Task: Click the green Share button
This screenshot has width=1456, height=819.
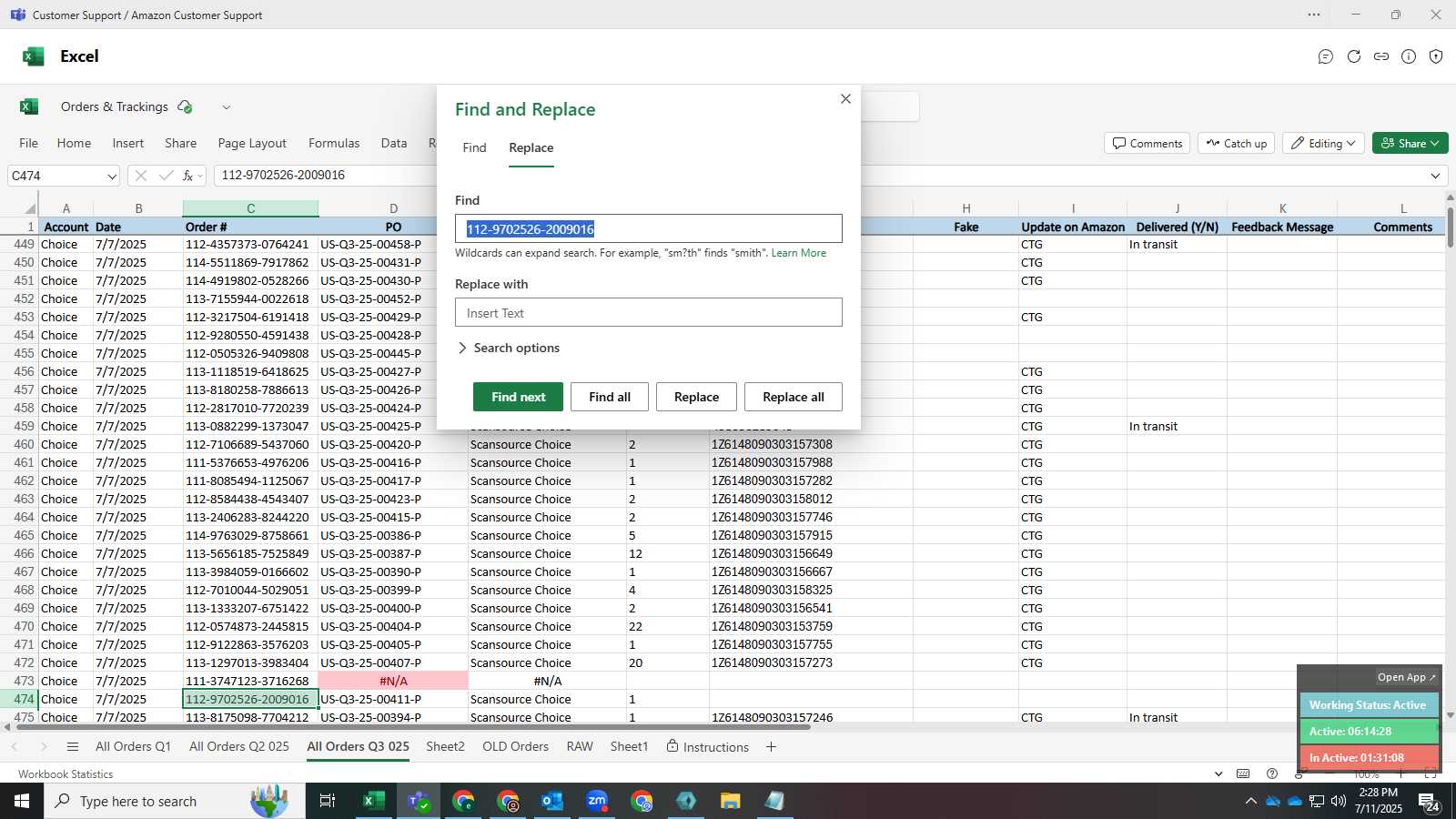Action: point(1410,143)
